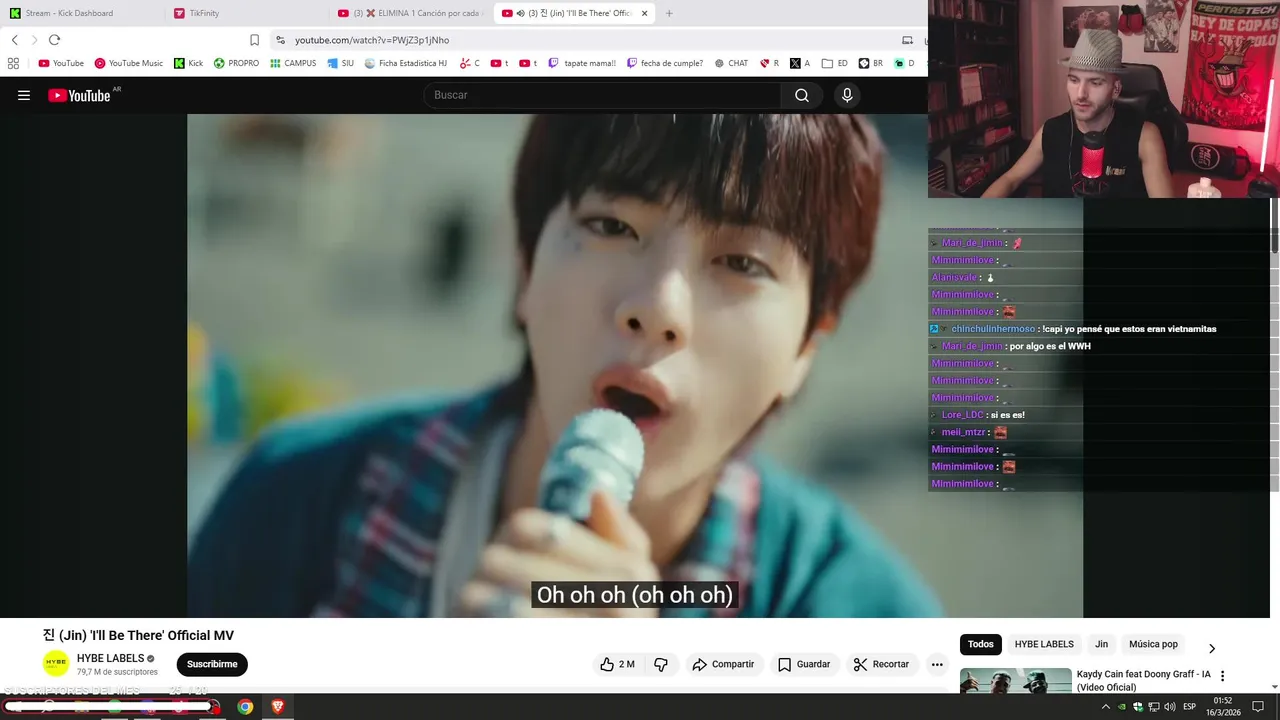Save the video with Guardar
This screenshot has height=720, width=1280.
804,664
